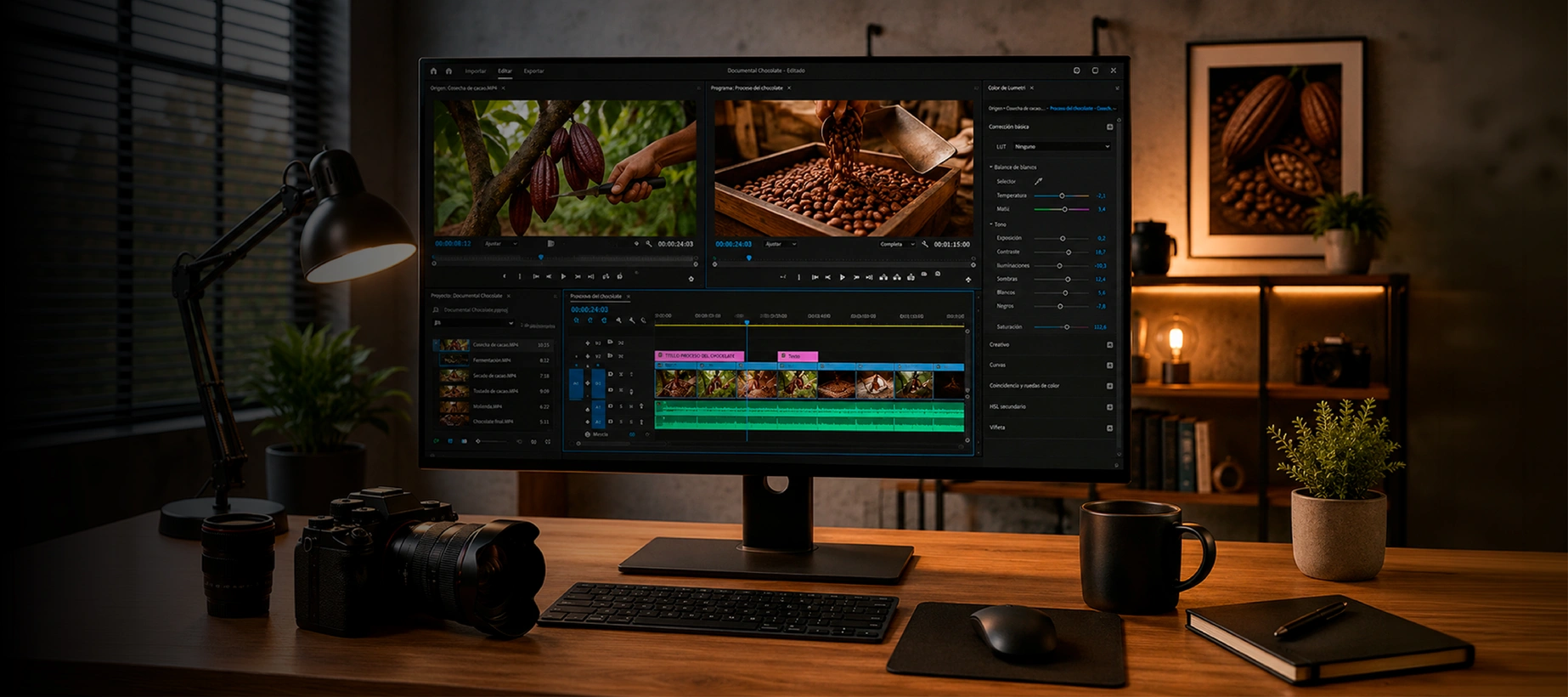The width and height of the screenshot is (1568, 697).
Task: Select the Color de Lumetri panel tab
Action: 1007,88
